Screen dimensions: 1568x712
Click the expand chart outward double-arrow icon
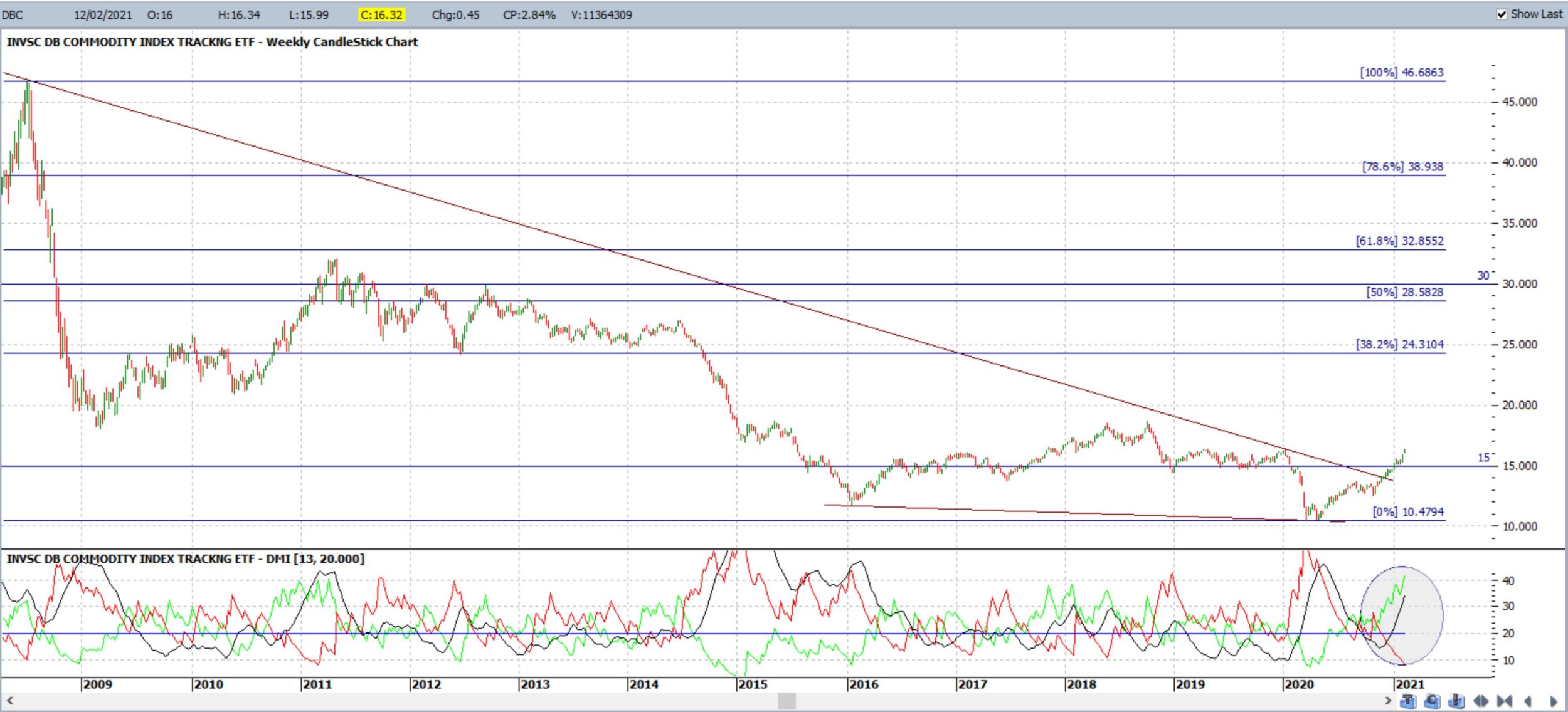click(1481, 701)
